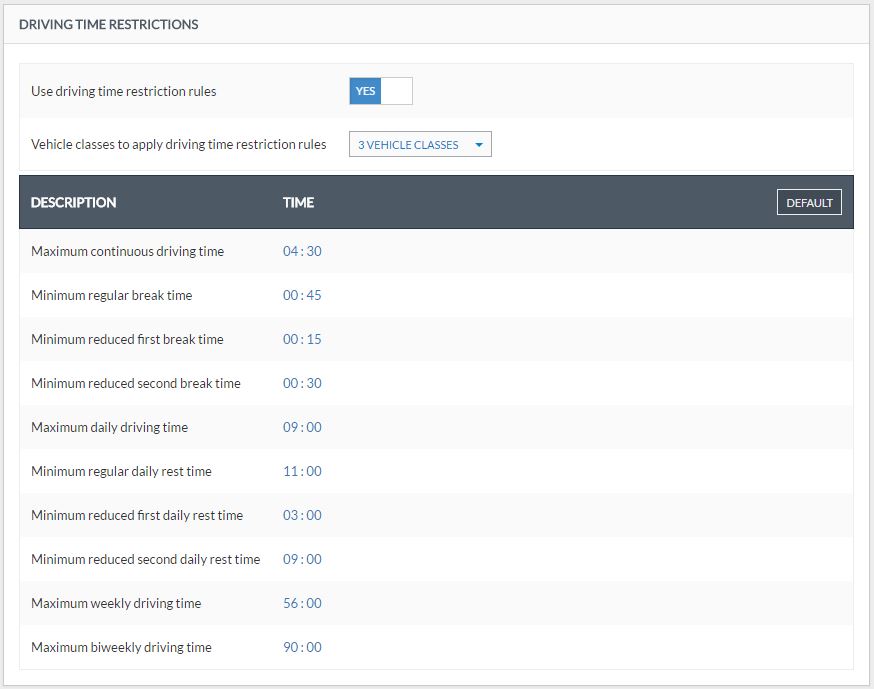Edit maximum biweekly driving time value 90:00
This screenshot has height=689, width=874.
[x=302, y=648]
